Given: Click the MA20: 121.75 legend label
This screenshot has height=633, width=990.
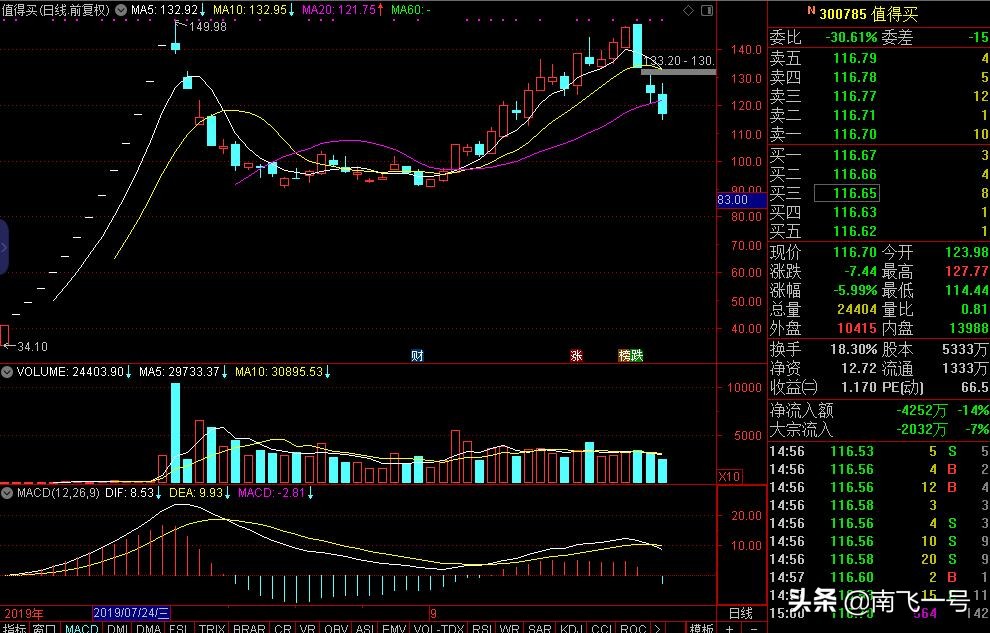Looking at the screenshot, I should 343,10.
